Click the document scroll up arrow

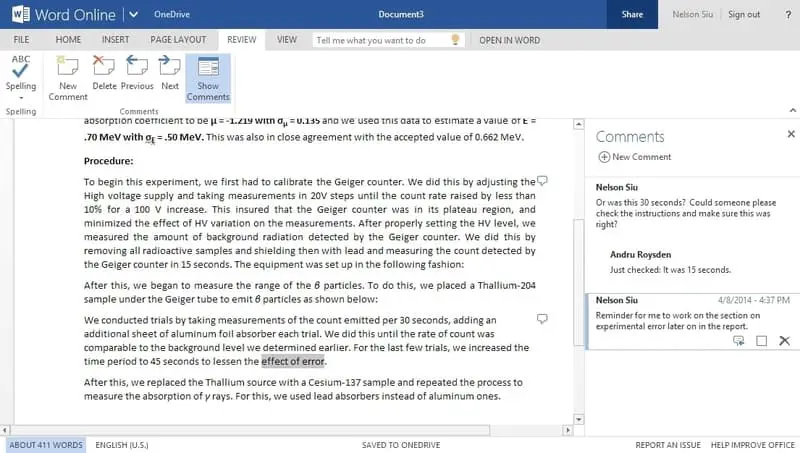579,124
